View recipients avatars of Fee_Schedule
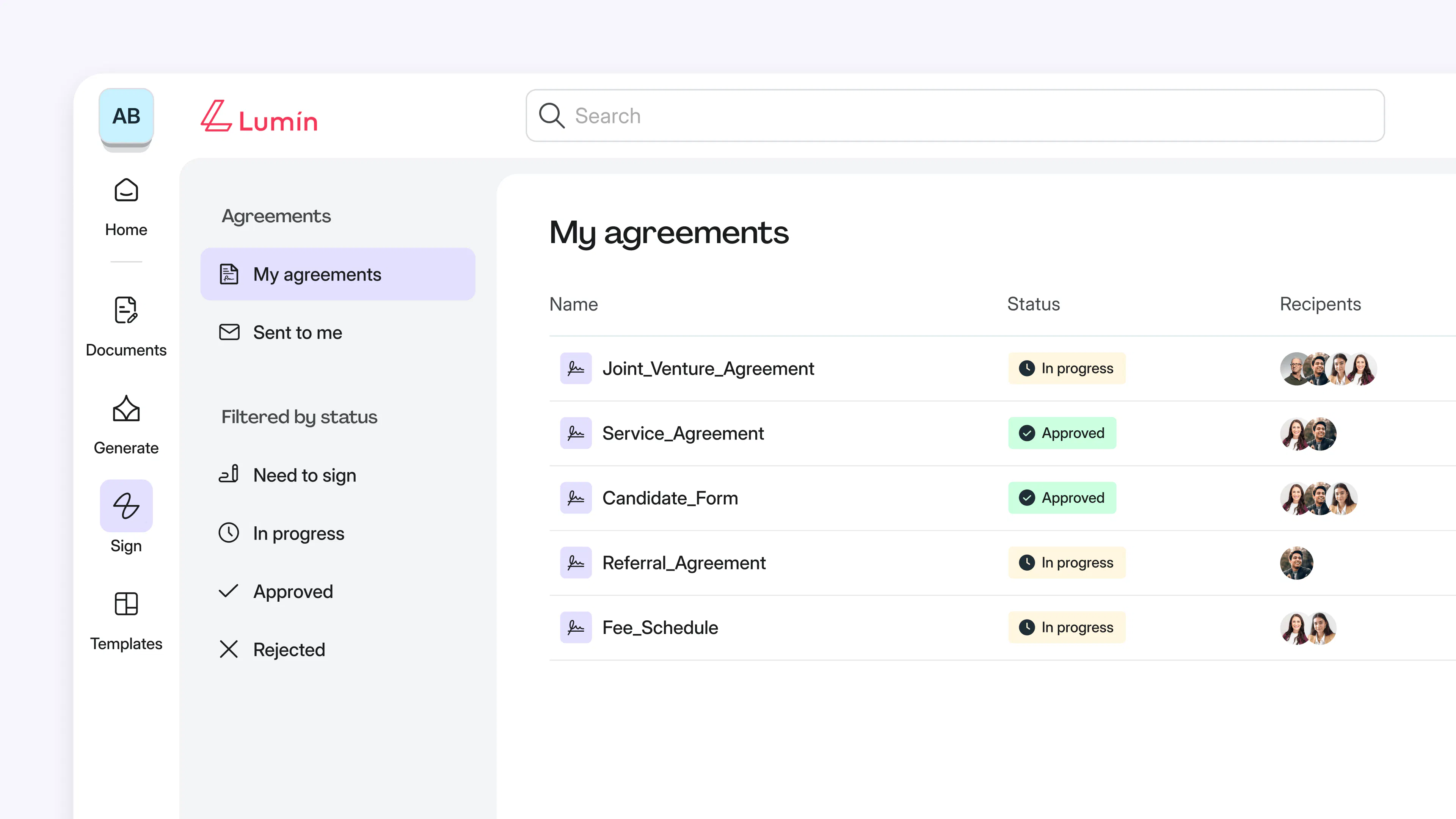 (1309, 628)
